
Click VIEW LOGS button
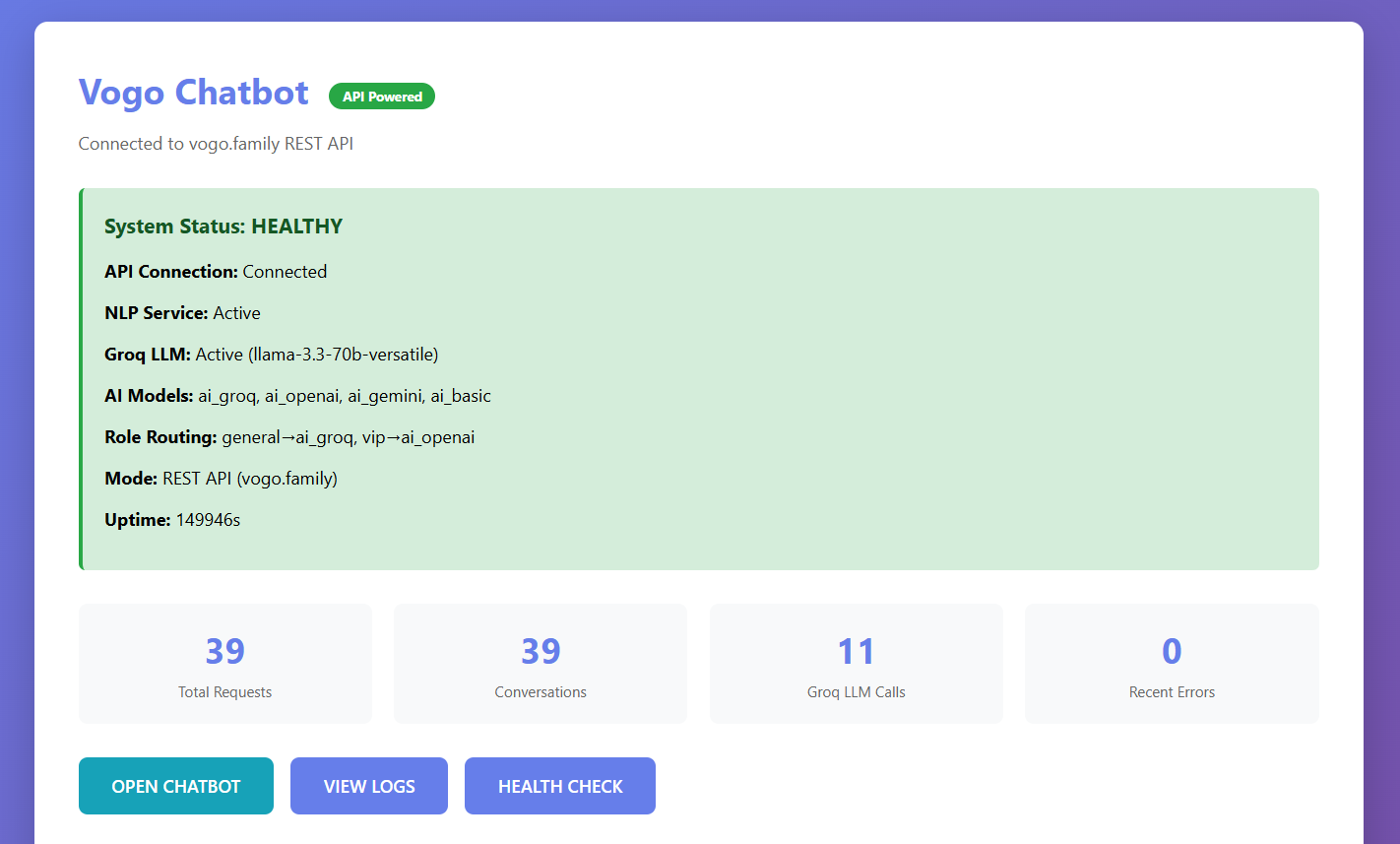[368, 786]
